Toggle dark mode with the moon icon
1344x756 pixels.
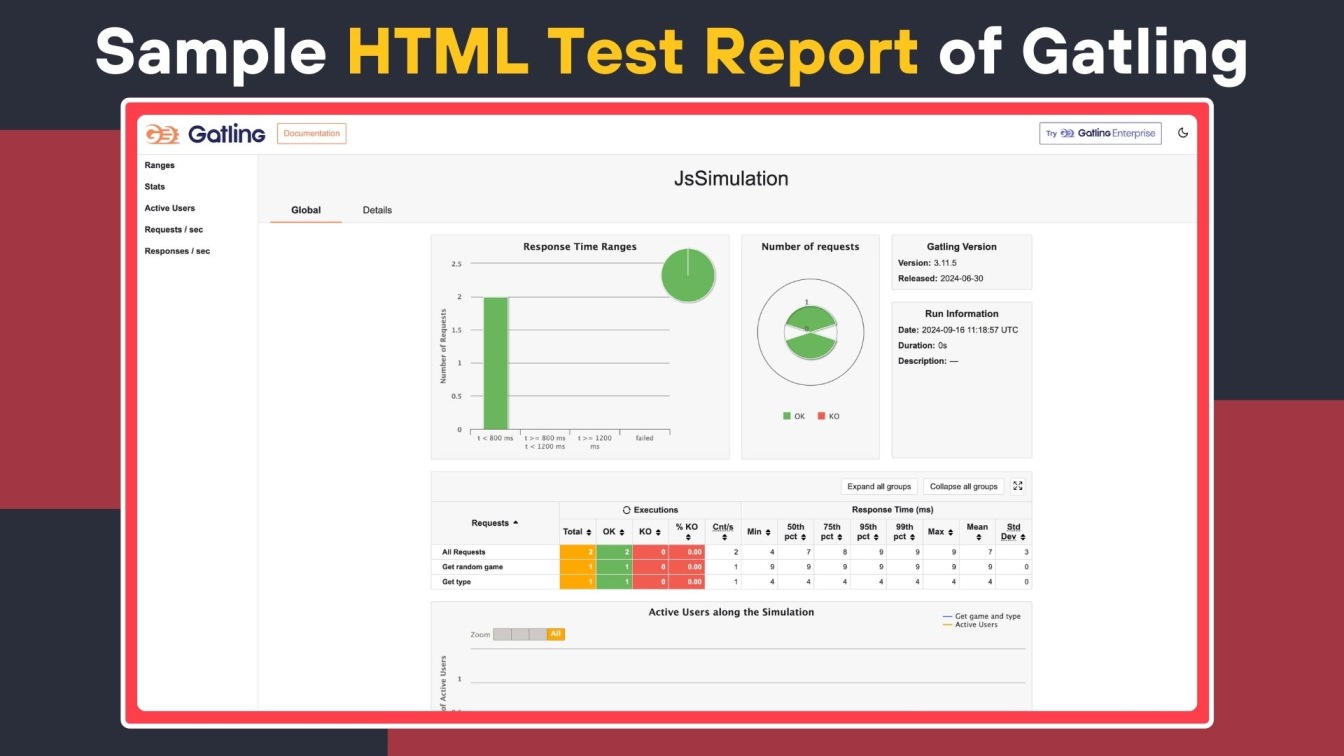click(1183, 133)
